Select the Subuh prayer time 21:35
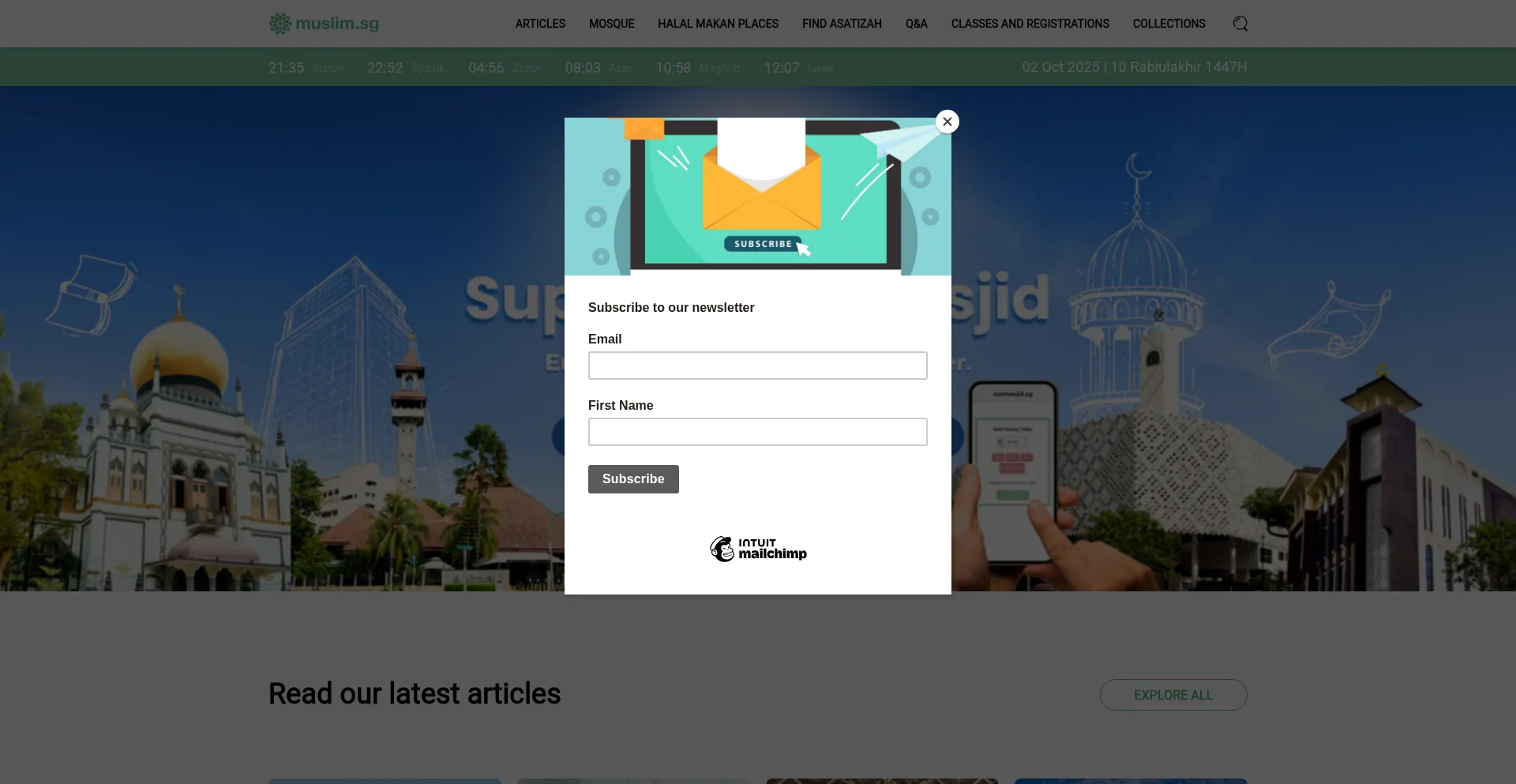The height and width of the screenshot is (784, 1516). [287, 68]
